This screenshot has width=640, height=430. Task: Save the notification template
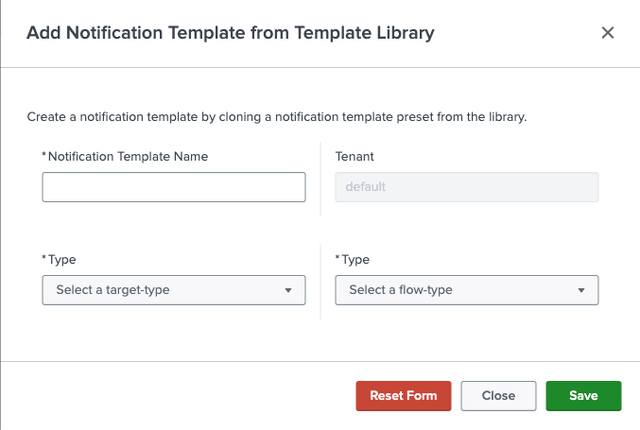[x=583, y=396]
